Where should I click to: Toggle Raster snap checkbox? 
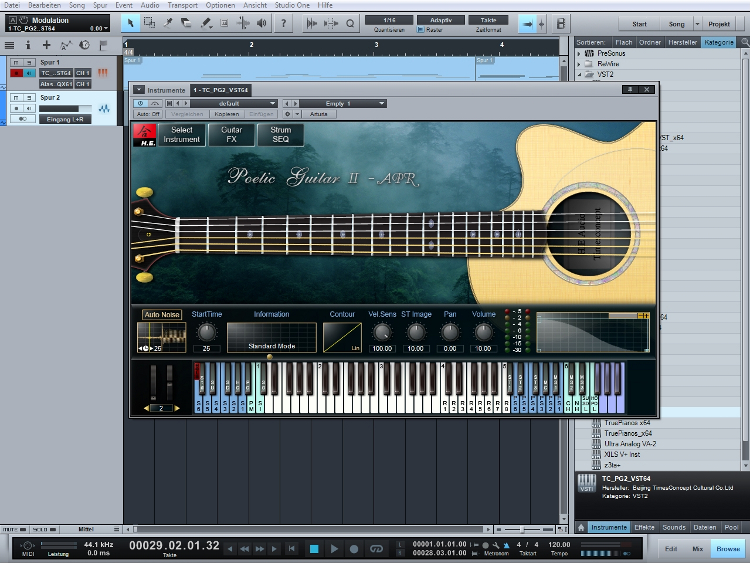(420, 30)
